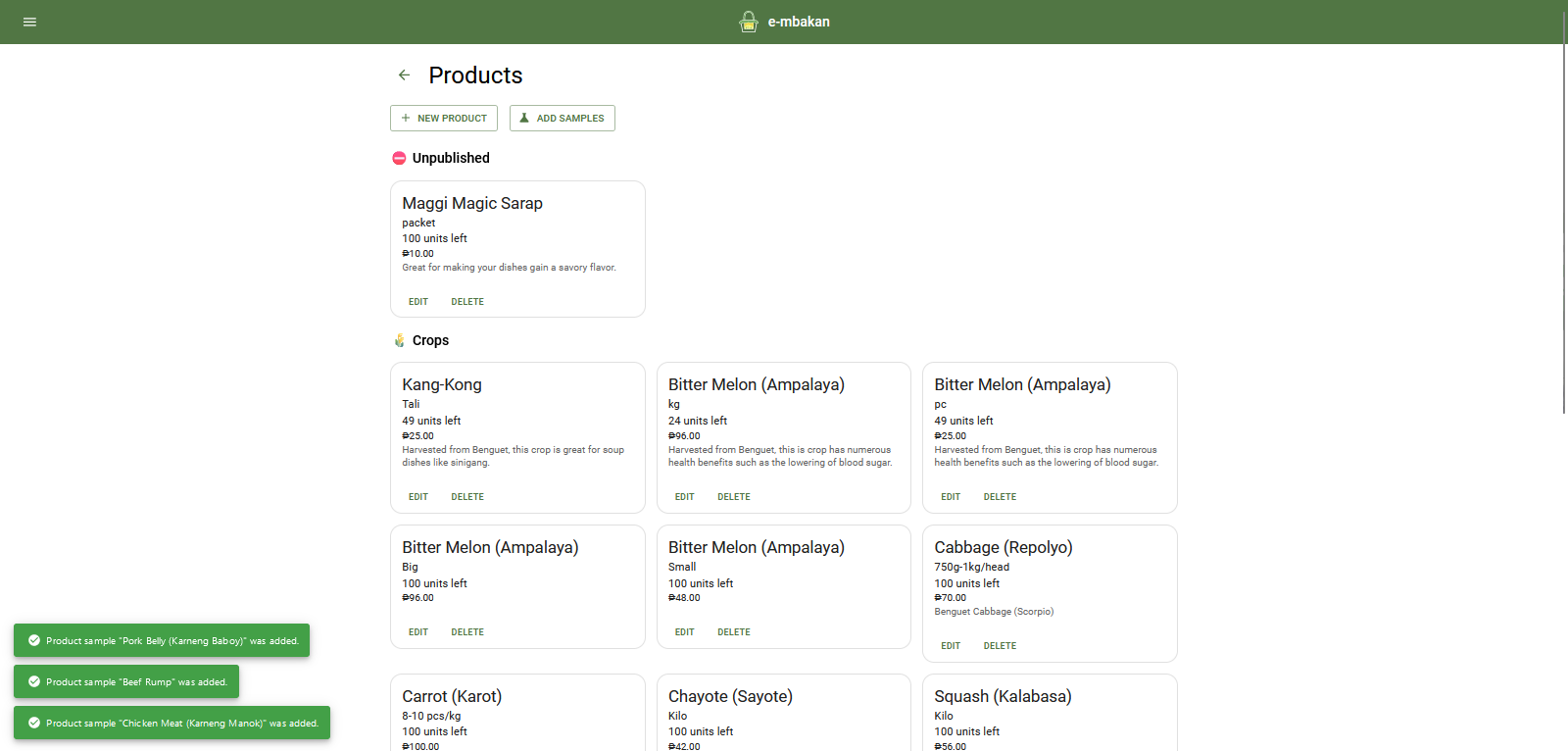Viewport: 1568px width, 751px height.
Task: Click the e-mbakan title in header
Action: click(799, 22)
